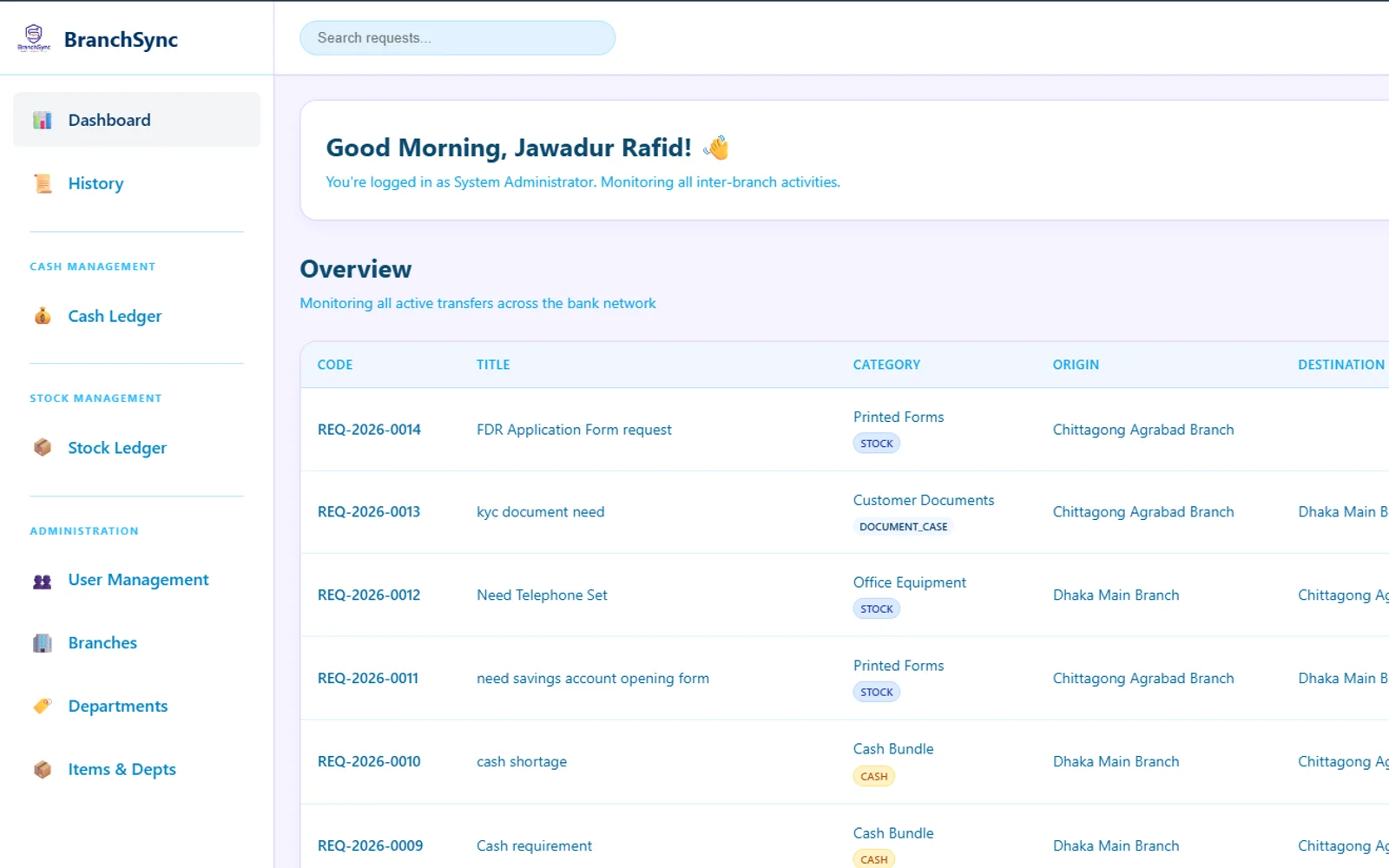Click the Good Morning greeting heading

point(509,148)
